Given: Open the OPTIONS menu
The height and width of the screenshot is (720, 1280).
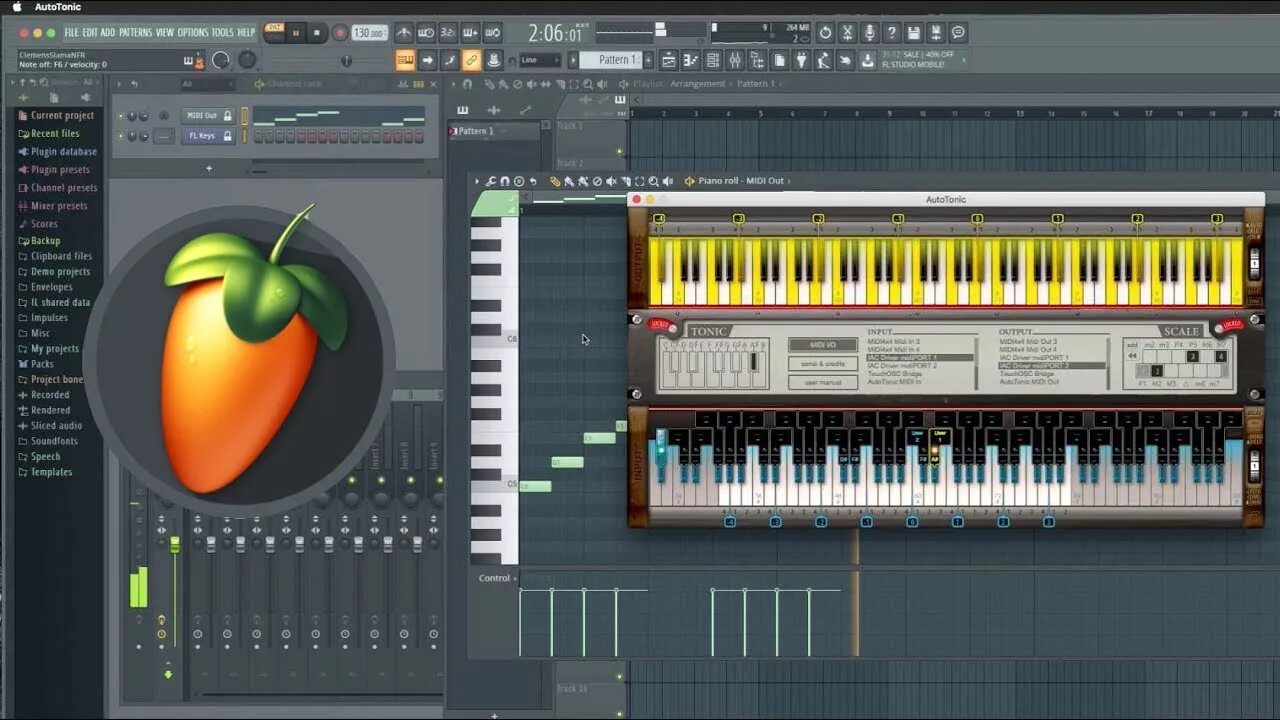Looking at the screenshot, I should [192, 32].
